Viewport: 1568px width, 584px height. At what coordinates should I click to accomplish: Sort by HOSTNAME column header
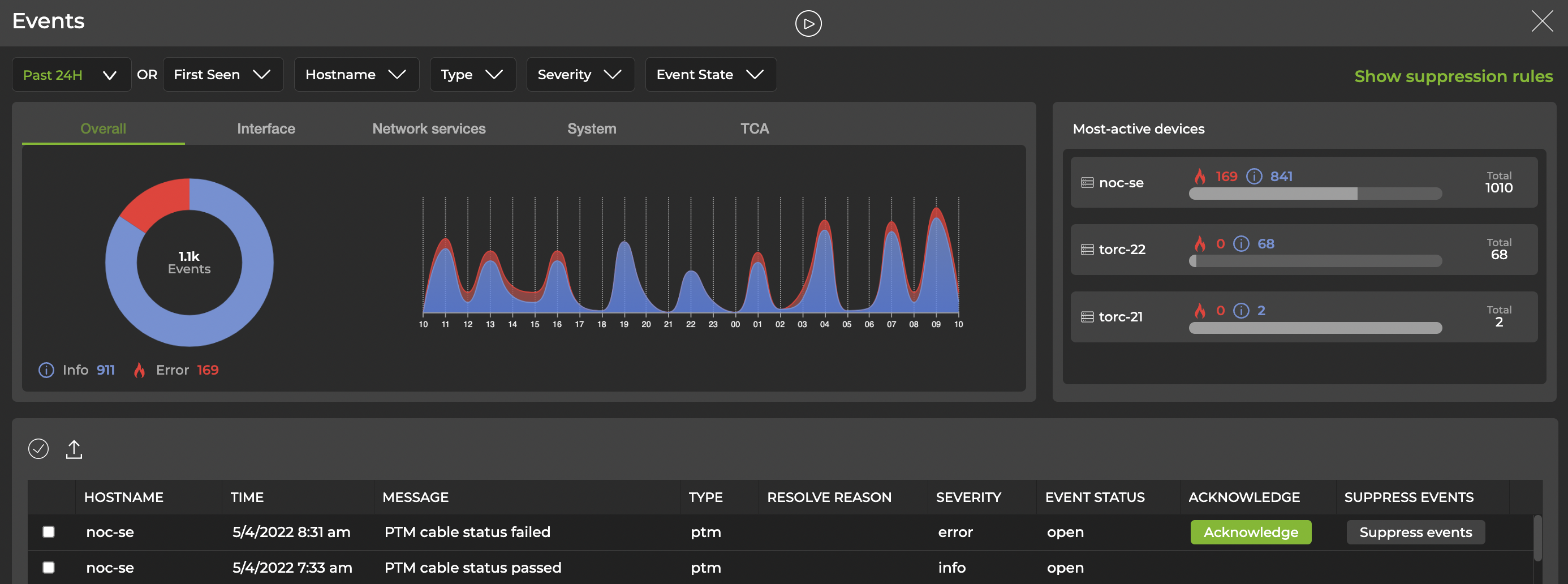(123, 497)
